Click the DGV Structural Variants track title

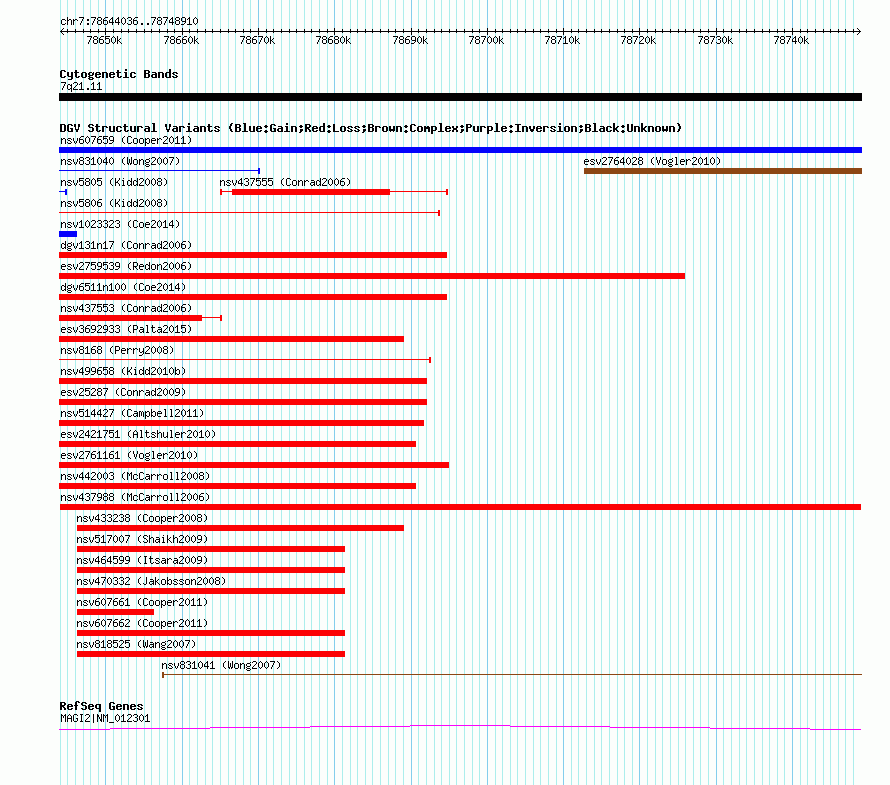coord(370,128)
